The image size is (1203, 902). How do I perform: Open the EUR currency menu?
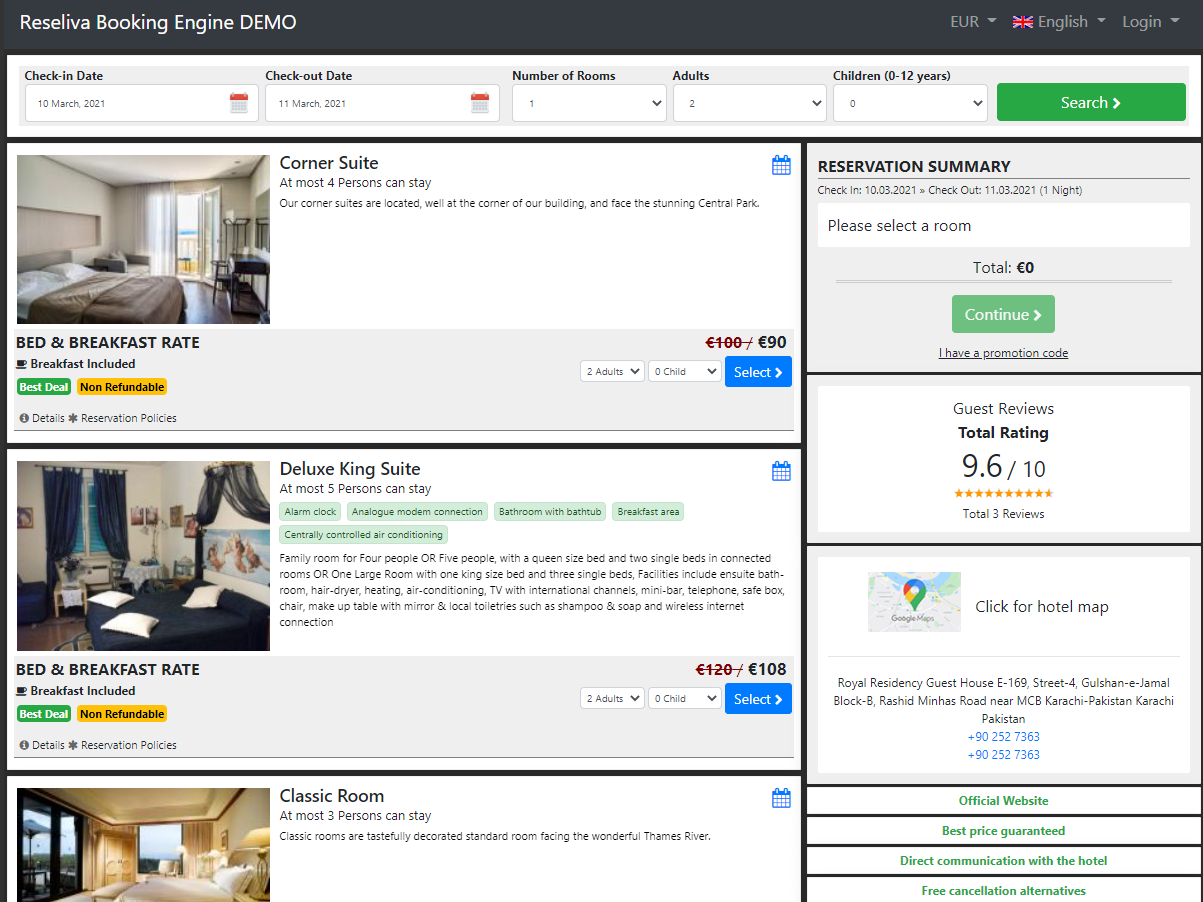click(x=973, y=22)
